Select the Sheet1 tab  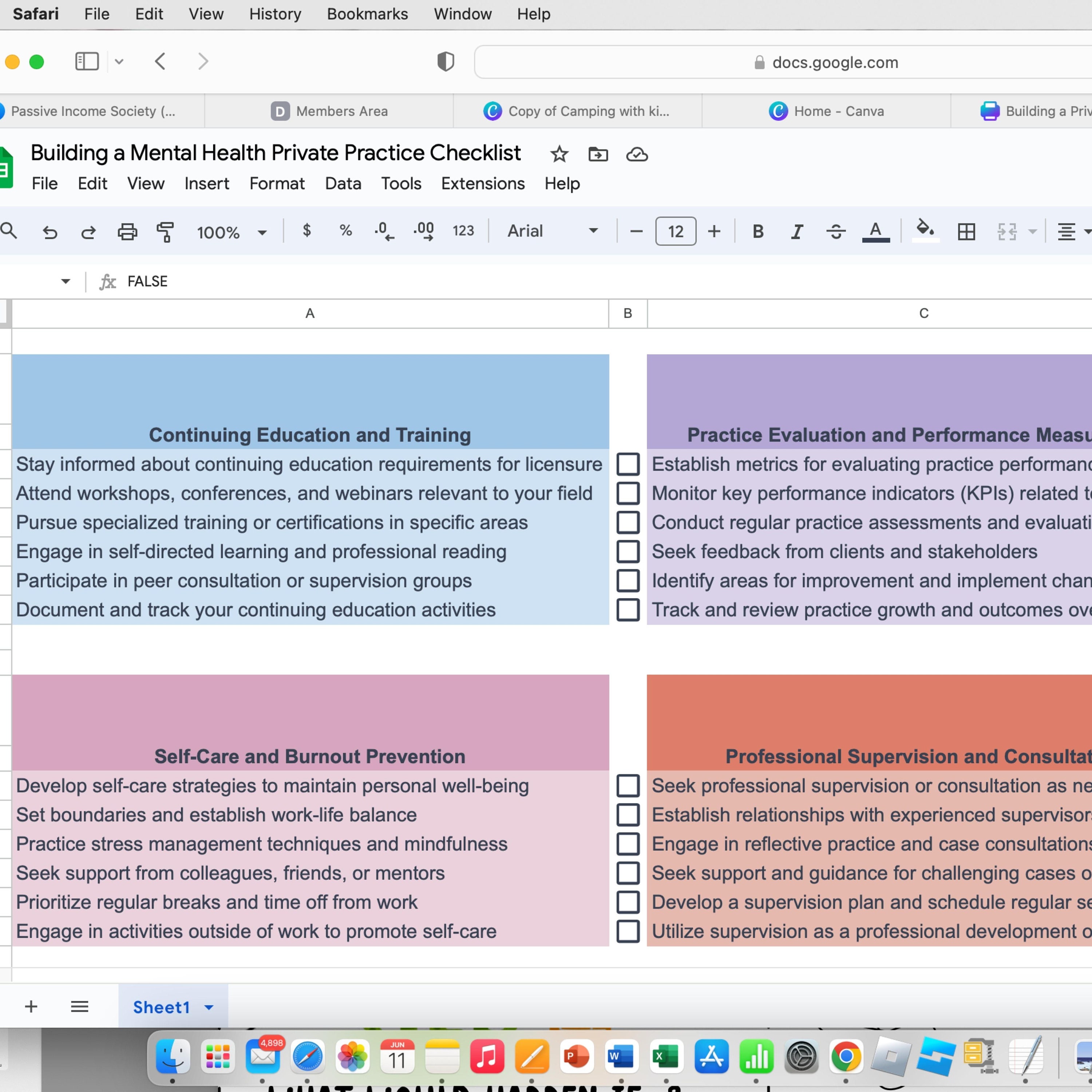pyautogui.click(x=161, y=1007)
